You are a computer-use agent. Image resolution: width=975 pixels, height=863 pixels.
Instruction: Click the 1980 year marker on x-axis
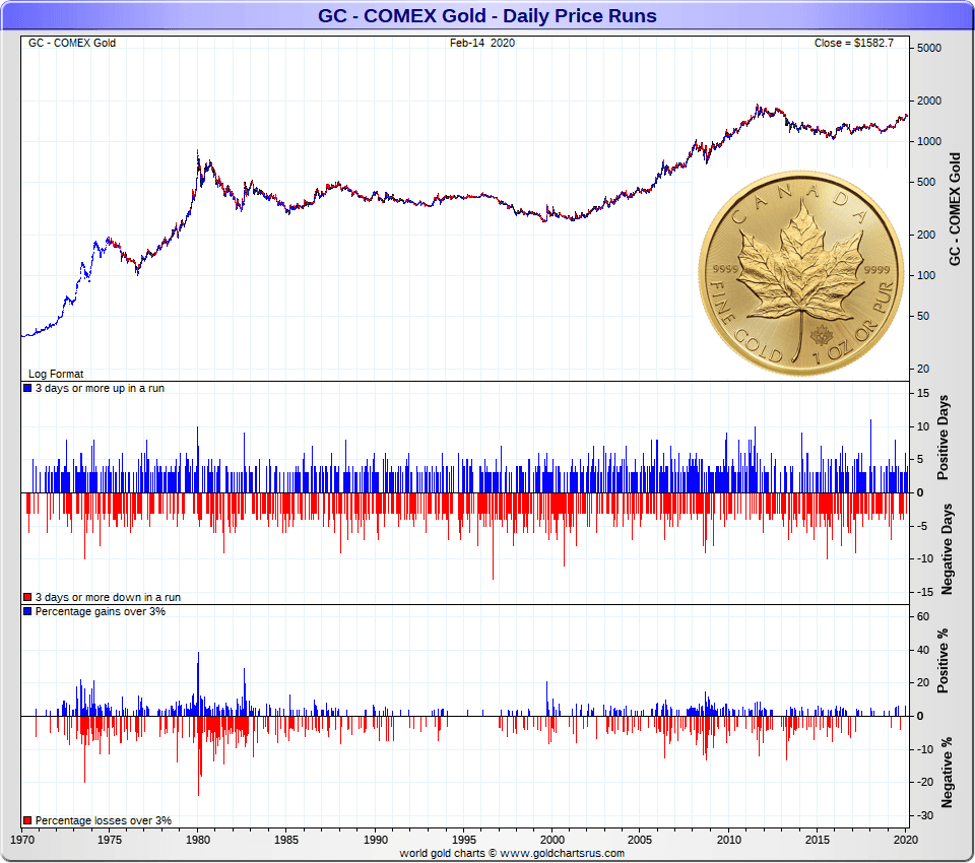[198, 840]
